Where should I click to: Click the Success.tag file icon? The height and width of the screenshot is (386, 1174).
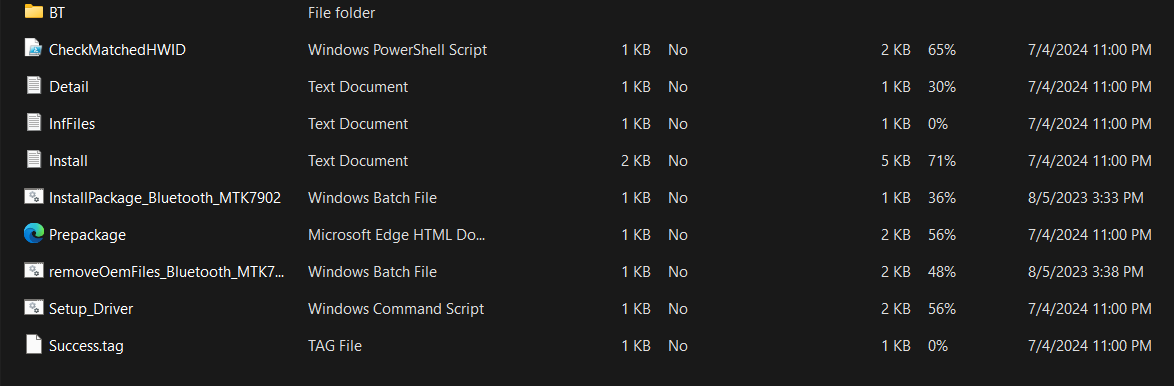tap(34, 345)
